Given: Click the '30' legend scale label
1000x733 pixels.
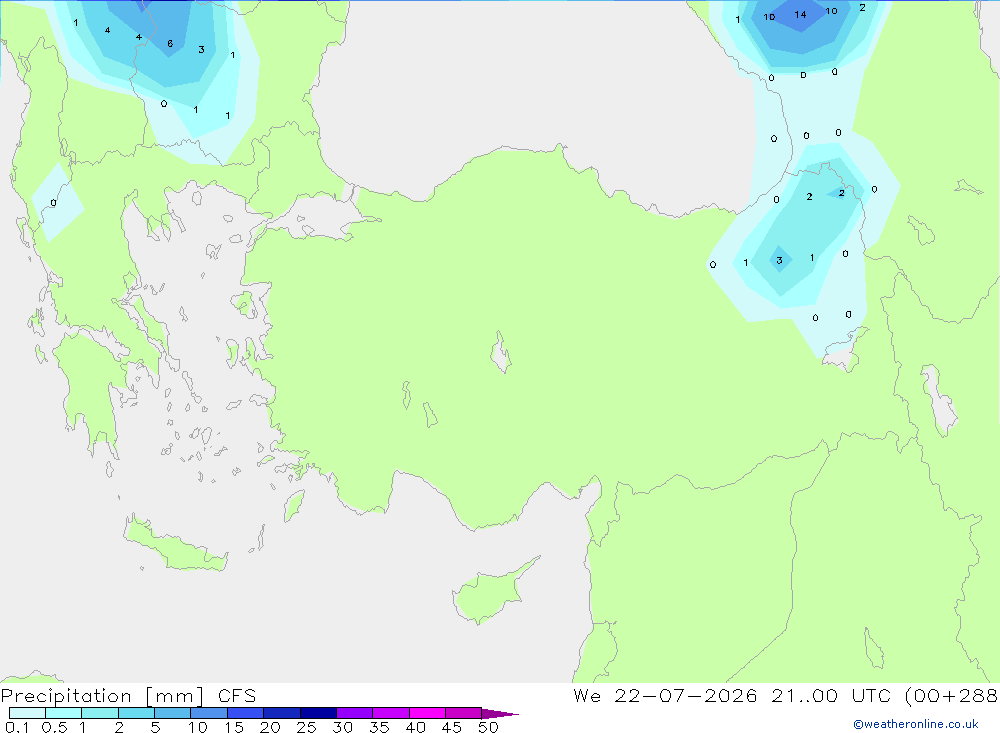Looking at the screenshot, I should (x=342, y=727).
